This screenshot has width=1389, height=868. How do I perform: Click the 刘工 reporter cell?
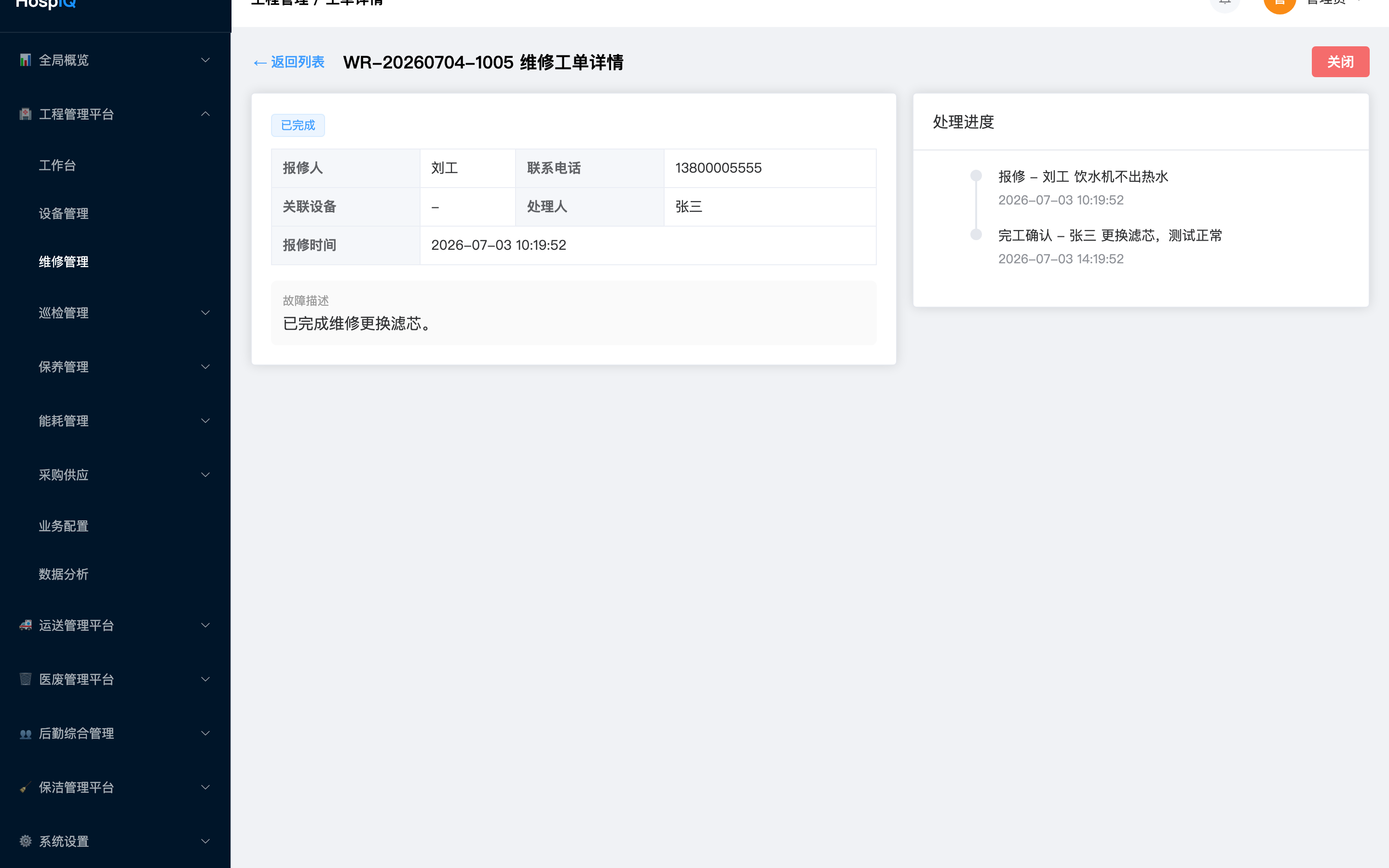point(467,168)
